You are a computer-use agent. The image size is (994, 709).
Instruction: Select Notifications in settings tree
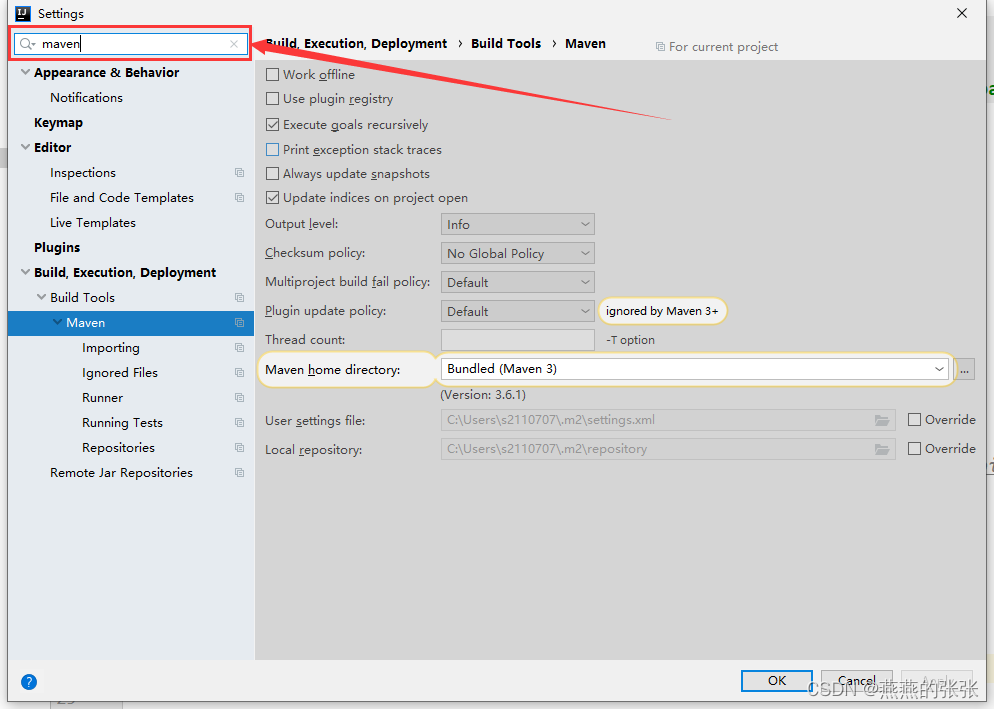click(x=86, y=98)
